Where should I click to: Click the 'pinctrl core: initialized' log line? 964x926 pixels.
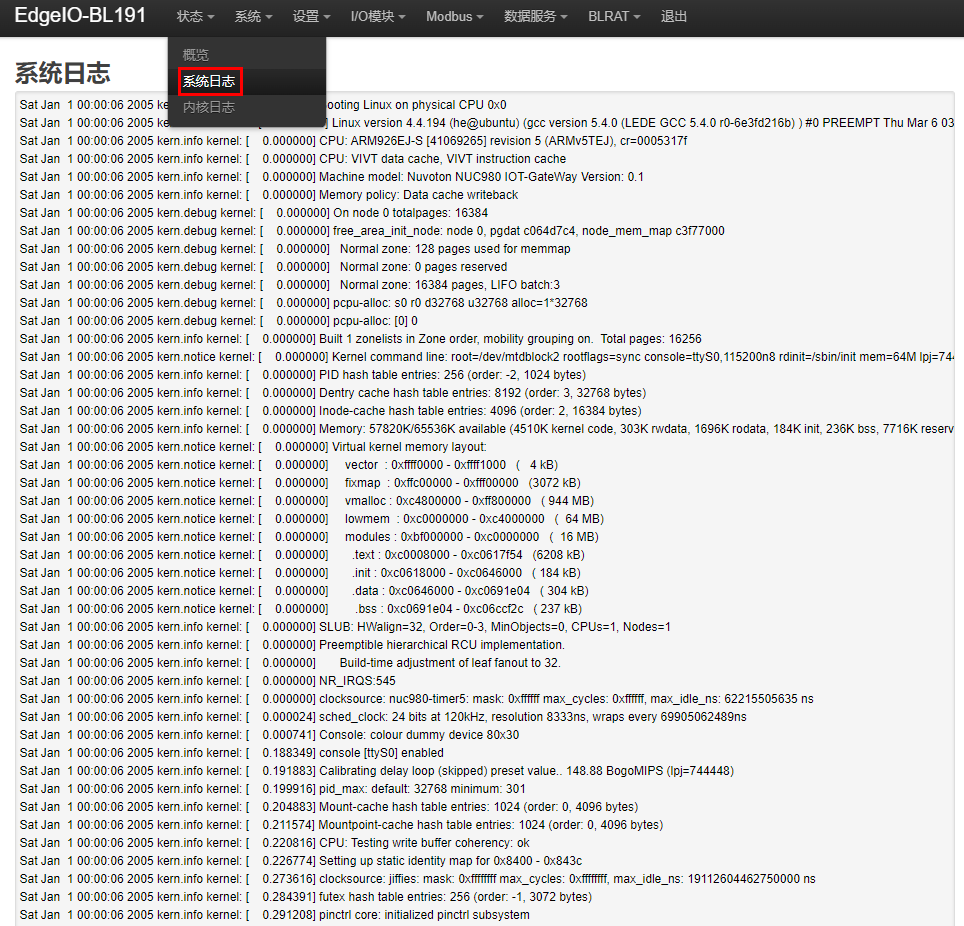click(x=275, y=915)
